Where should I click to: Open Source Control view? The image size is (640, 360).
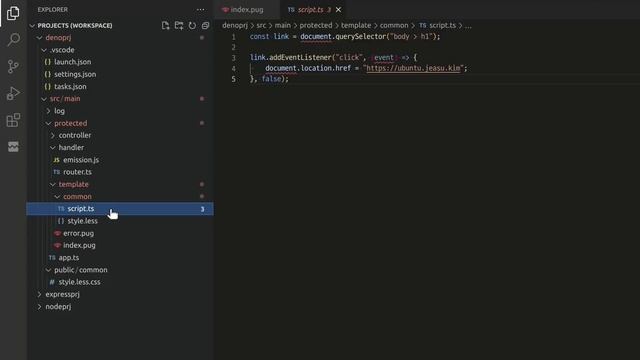coord(13,66)
